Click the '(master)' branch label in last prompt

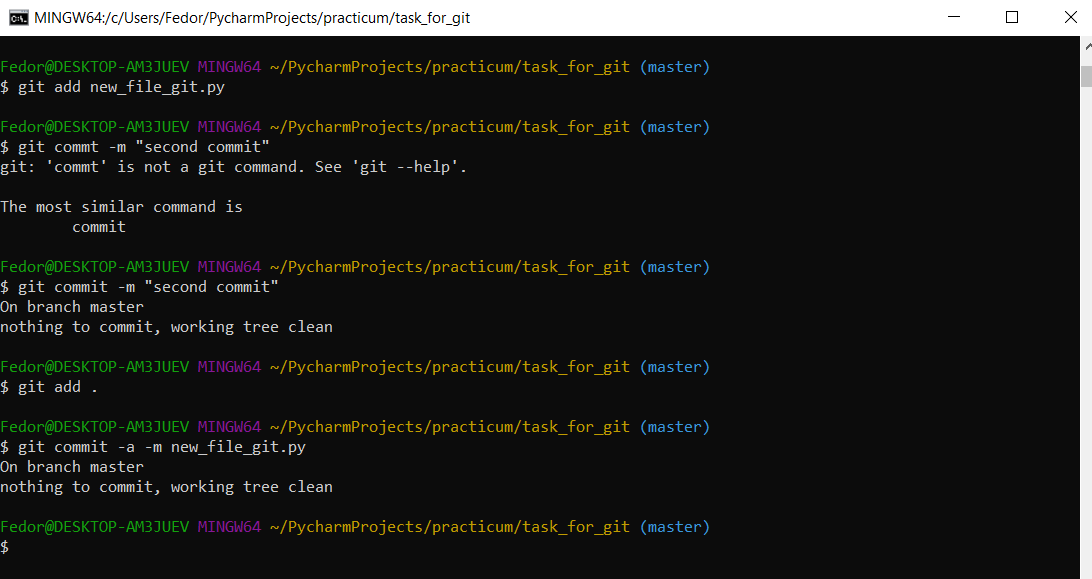[x=675, y=527]
